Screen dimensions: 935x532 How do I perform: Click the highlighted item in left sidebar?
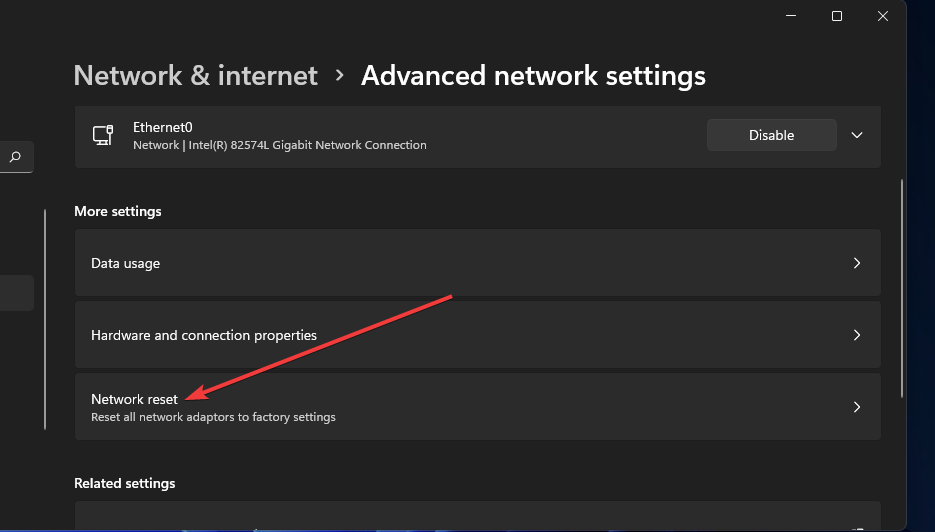point(16,293)
